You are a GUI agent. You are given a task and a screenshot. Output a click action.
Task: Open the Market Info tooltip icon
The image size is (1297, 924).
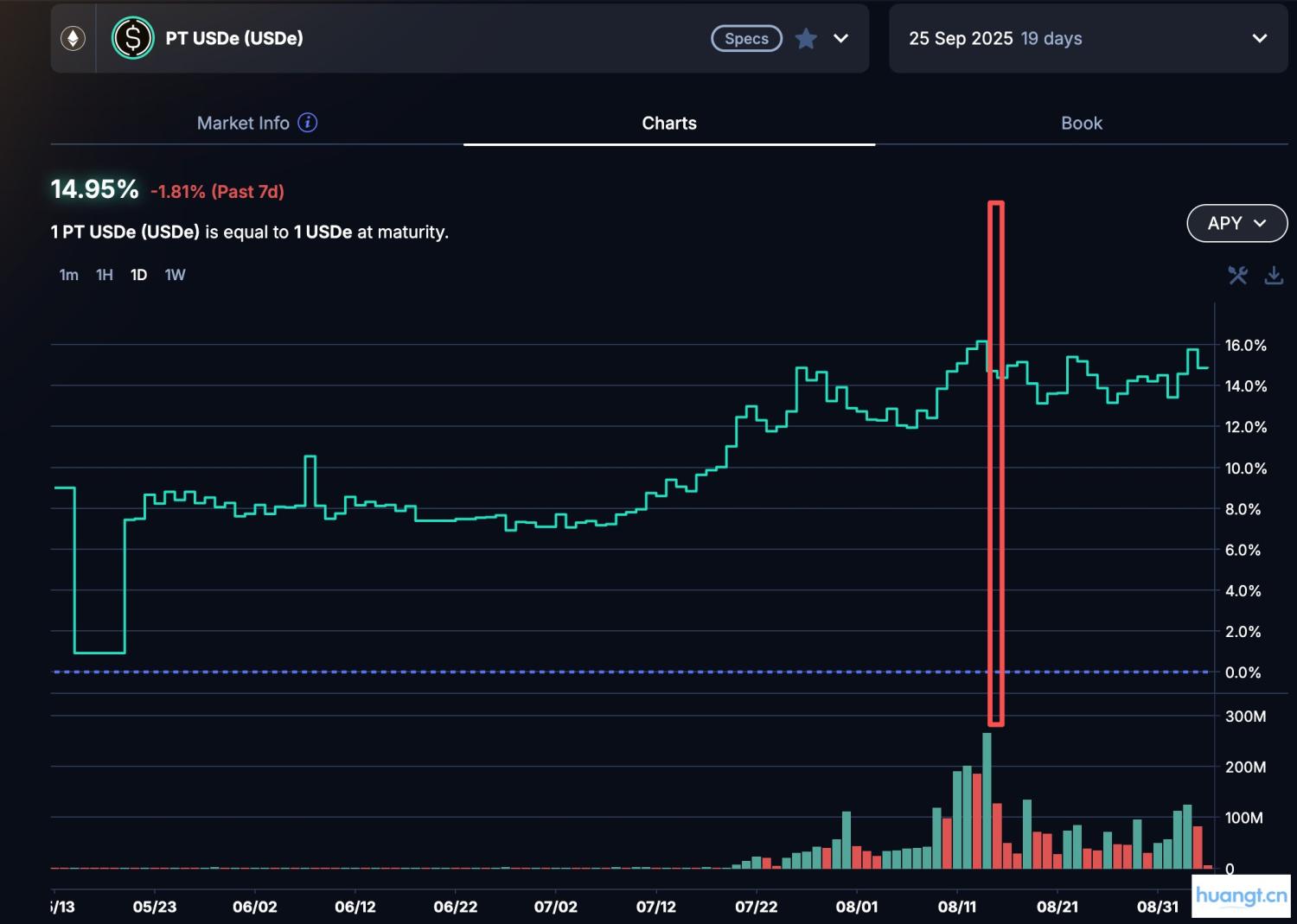pyautogui.click(x=307, y=123)
